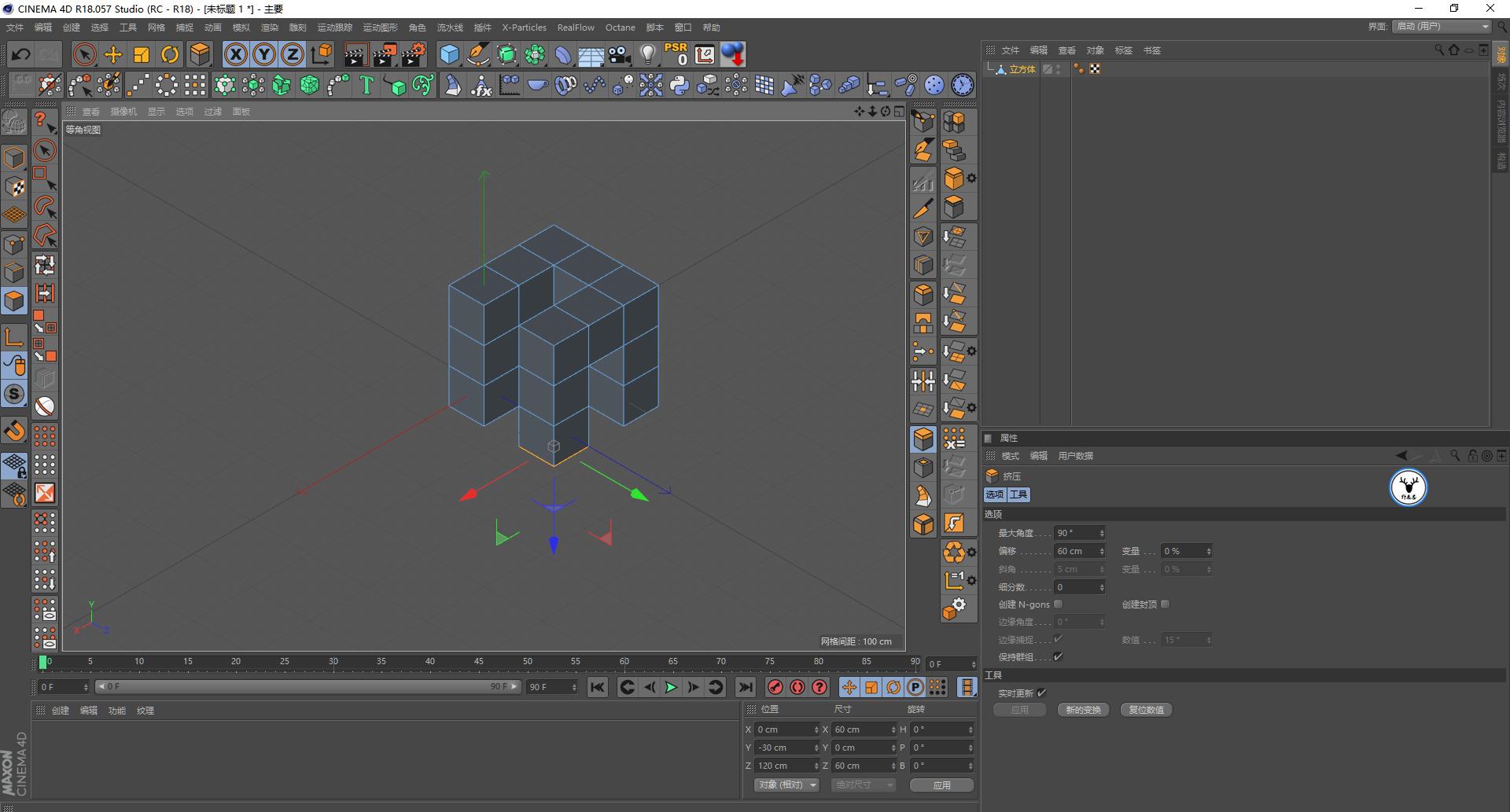Switch to the 工具 tab
The height and width of the screenshot is (812, 1510).
[1018, 494]
